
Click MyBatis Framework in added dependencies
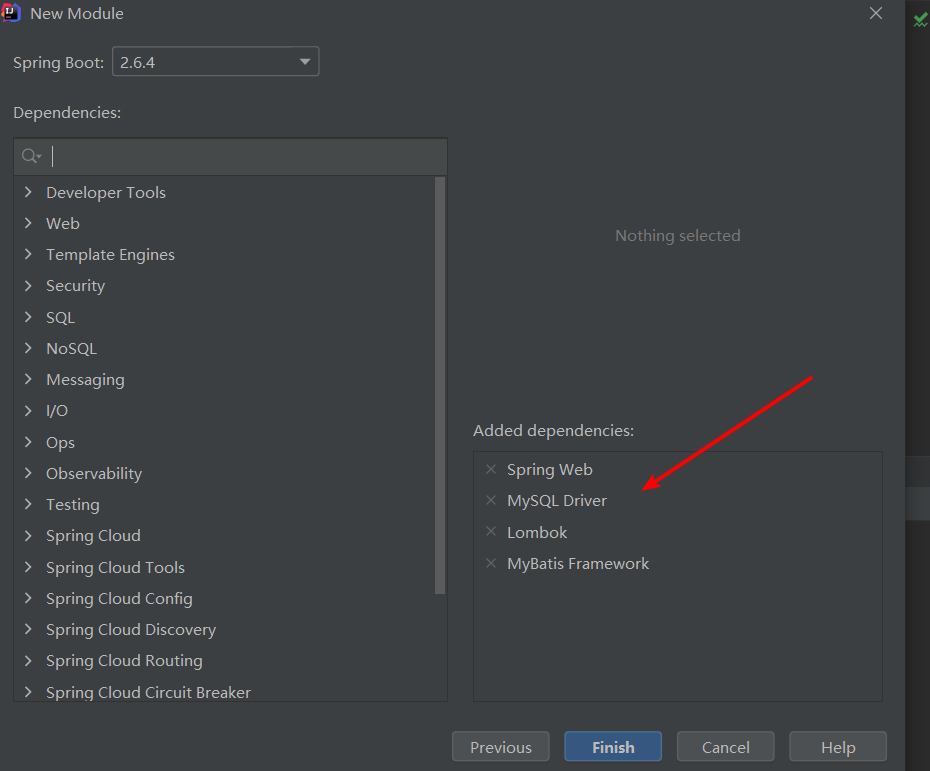pyautogui.click(x=578, y=563)
